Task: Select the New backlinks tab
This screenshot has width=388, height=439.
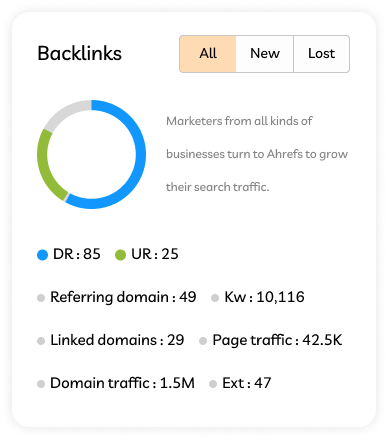Action: pos(265,54)
